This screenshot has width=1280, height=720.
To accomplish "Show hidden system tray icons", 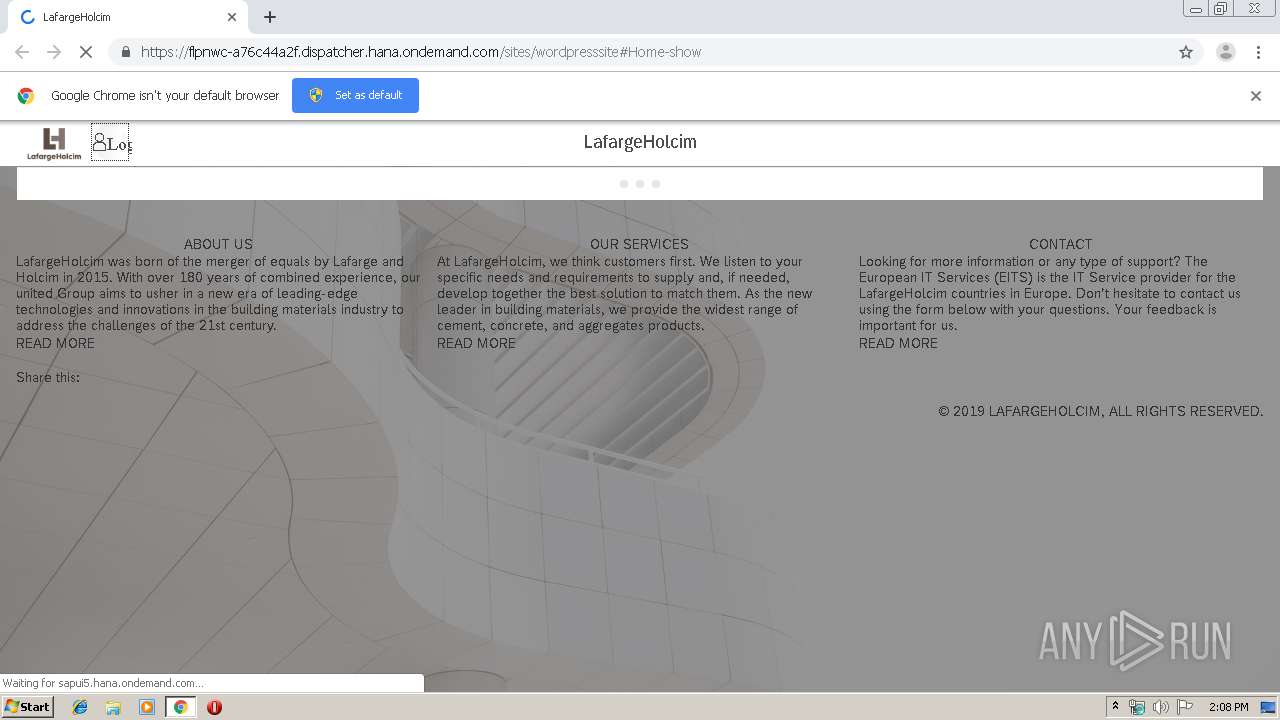I will click(x=1116, y=707).
